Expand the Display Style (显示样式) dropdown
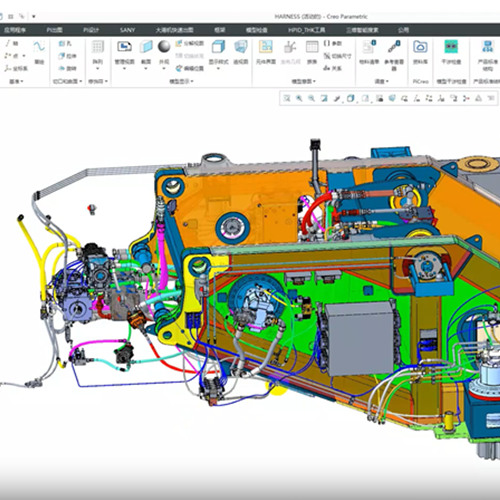 coord(218,69)
